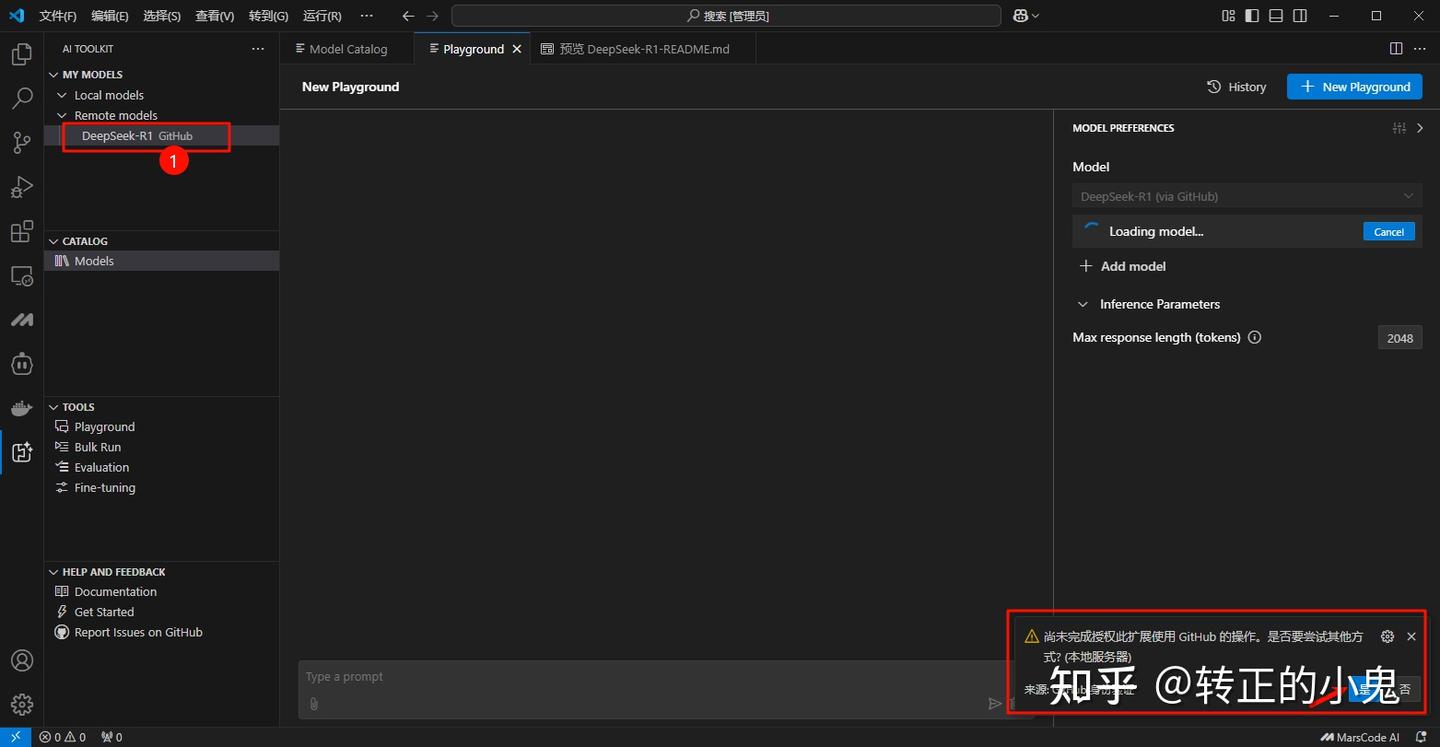Image resolution: width=1440 pixels, height=747 pixels.
Task: Toggle secondary sidebar layout icon
Action: (x=1300, y=16)
